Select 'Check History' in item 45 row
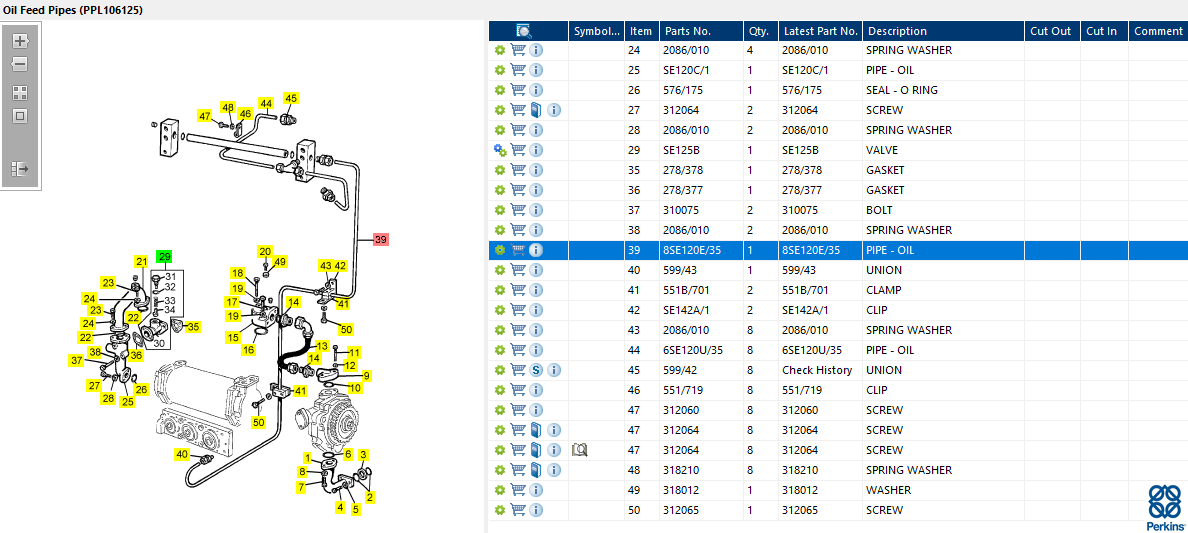 point(817,370)
